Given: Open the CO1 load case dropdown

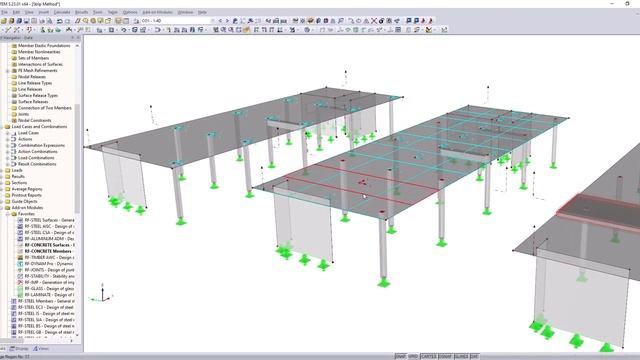Looking at the screenshot, I should coord(212,20).
